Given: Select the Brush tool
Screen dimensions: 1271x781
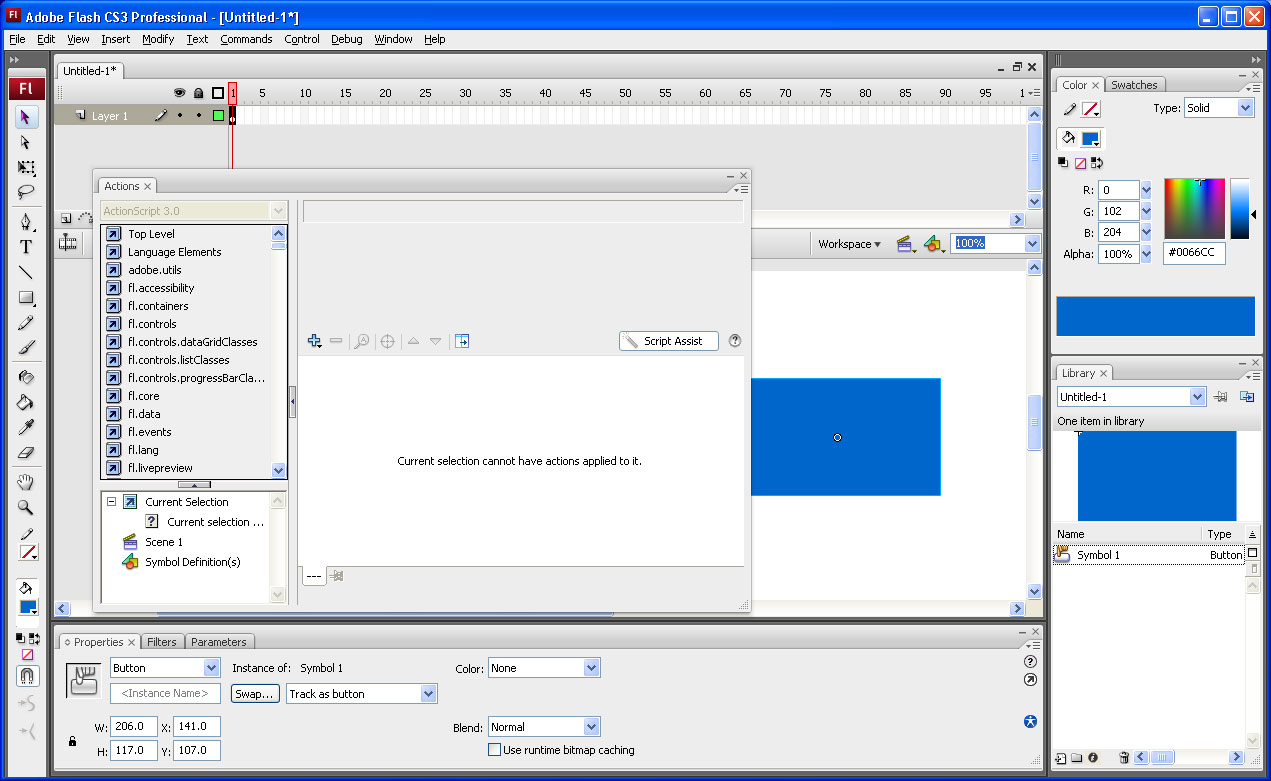Looking at the screenshot, I should click(x=26, y=348).
